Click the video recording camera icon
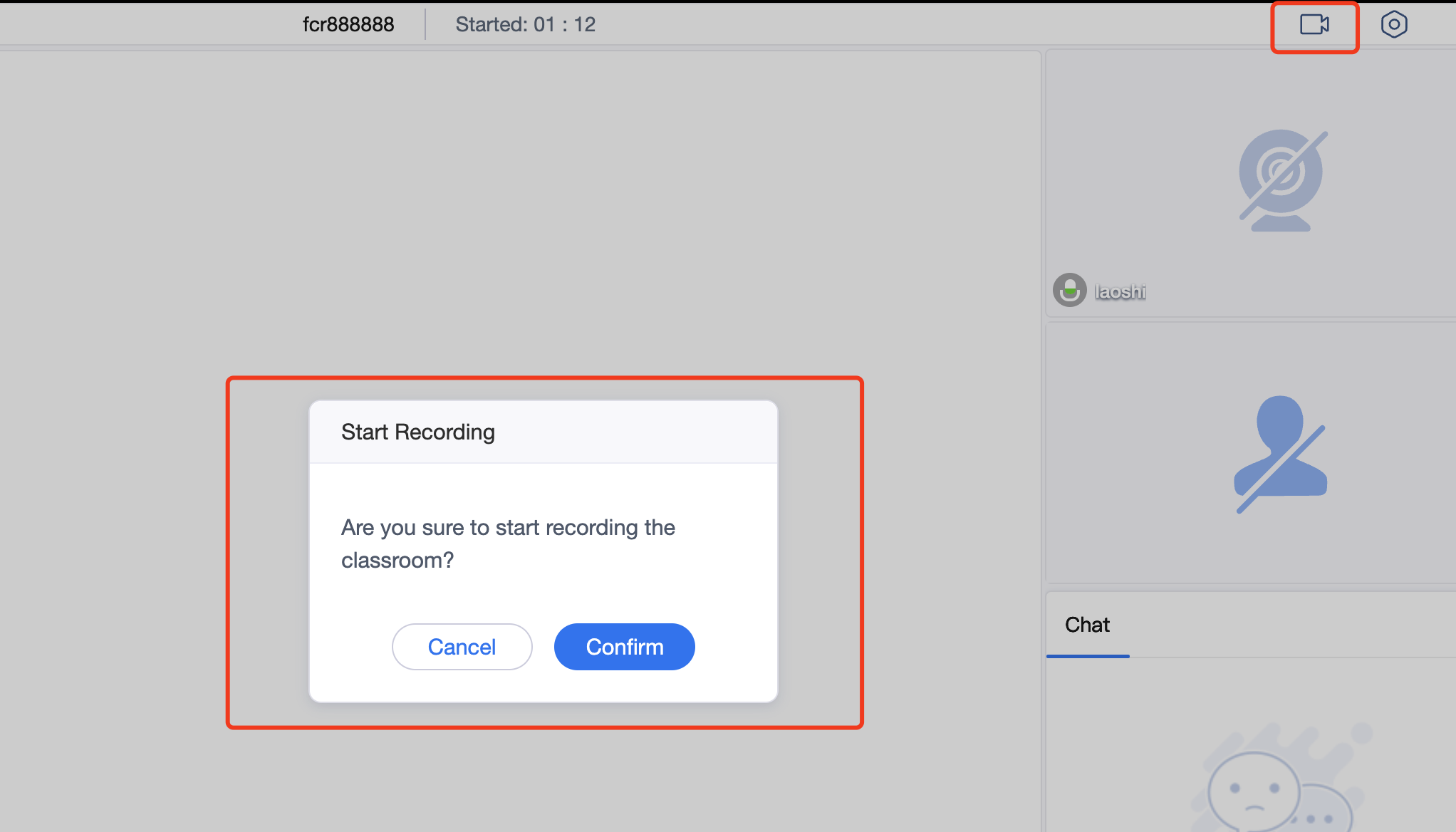 (1314, 24)
